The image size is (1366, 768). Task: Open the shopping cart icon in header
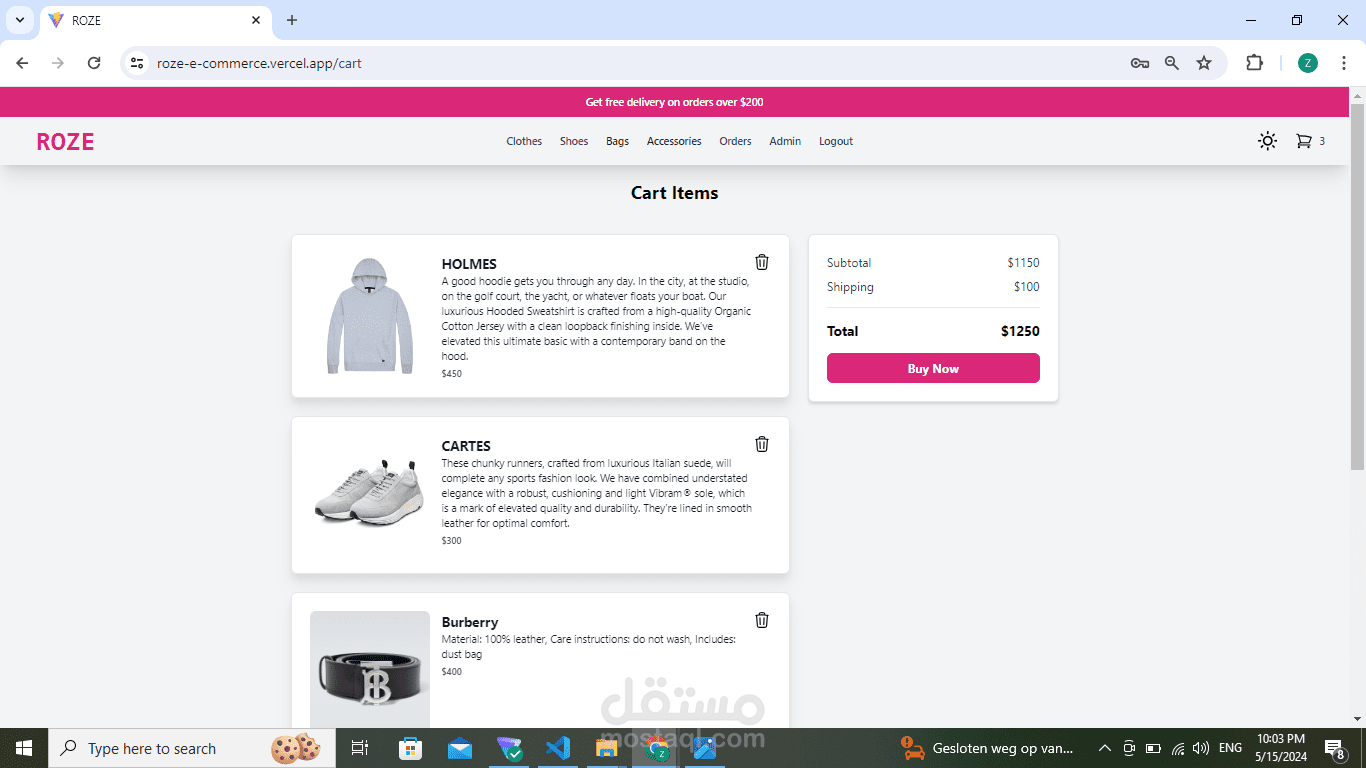[1304, 141]
